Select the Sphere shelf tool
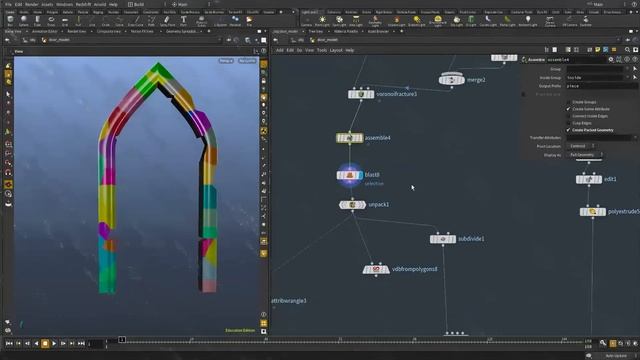This screenshot has height=360, width=640. point(24,21)
